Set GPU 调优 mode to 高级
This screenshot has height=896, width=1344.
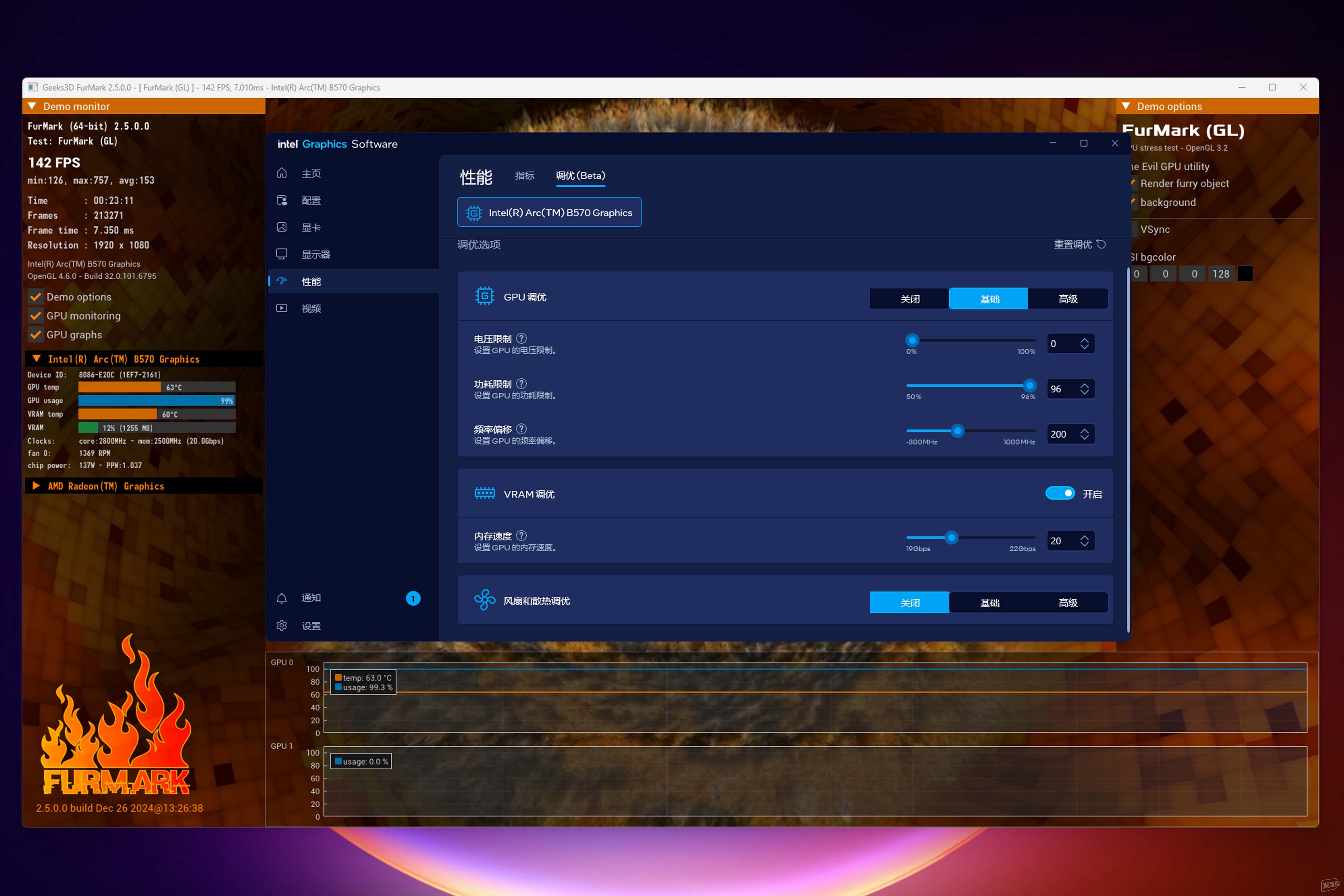pos(1067,299)
